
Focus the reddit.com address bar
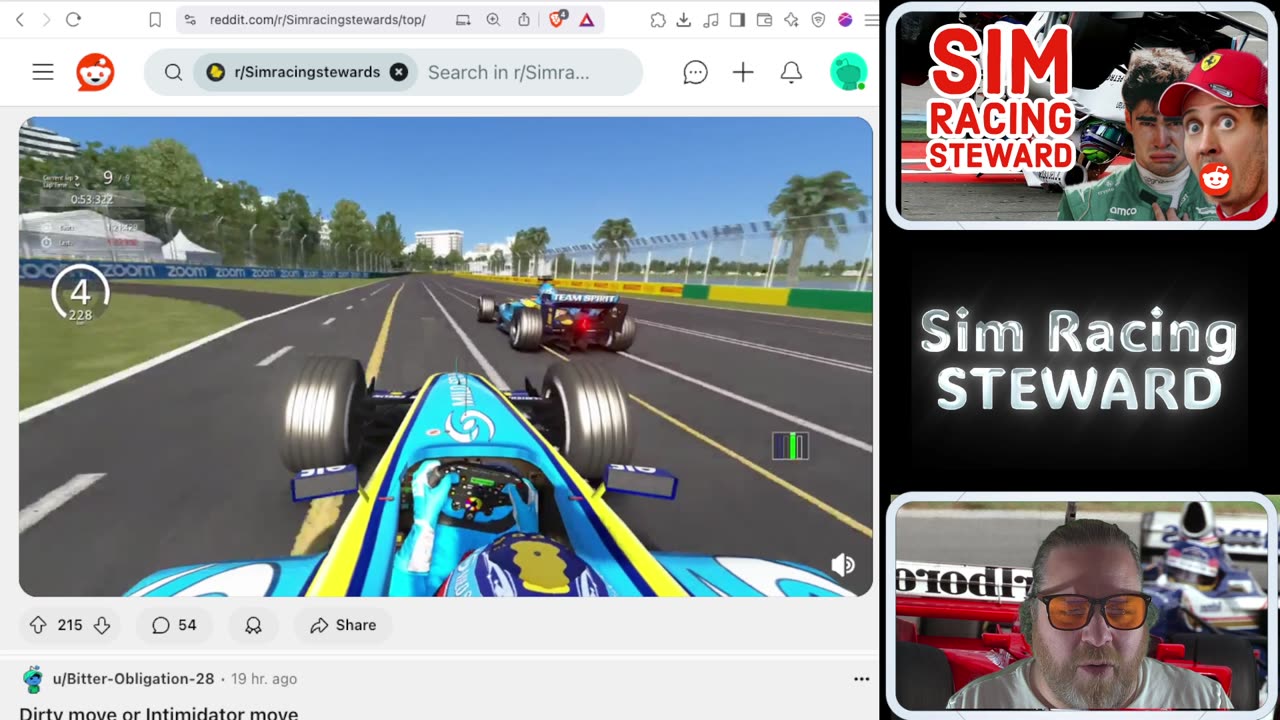[x=317, y=20]
